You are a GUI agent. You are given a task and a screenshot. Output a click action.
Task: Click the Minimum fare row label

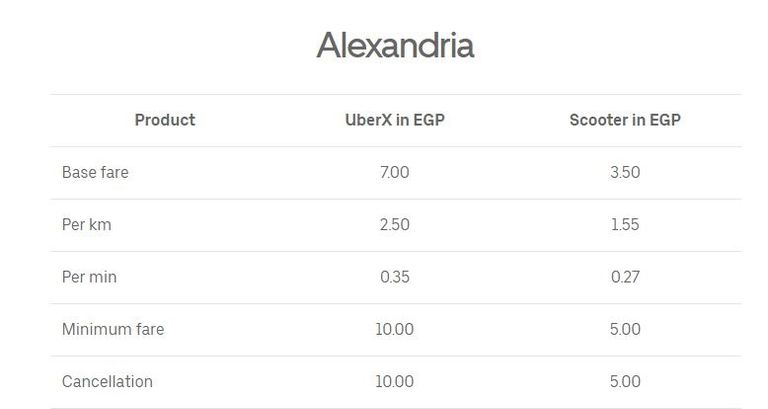(113, 329)
